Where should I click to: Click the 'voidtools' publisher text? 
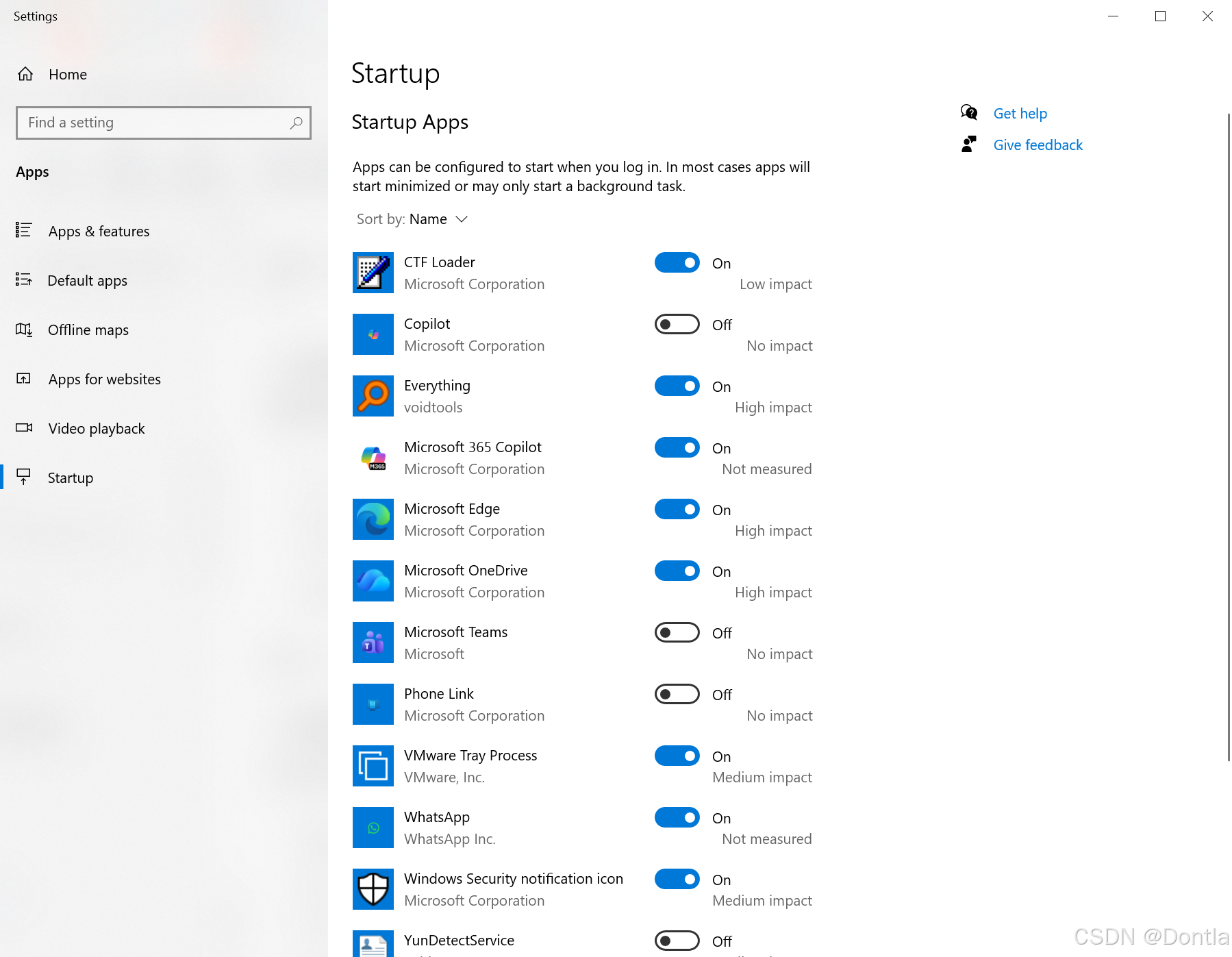coord(433,408)
